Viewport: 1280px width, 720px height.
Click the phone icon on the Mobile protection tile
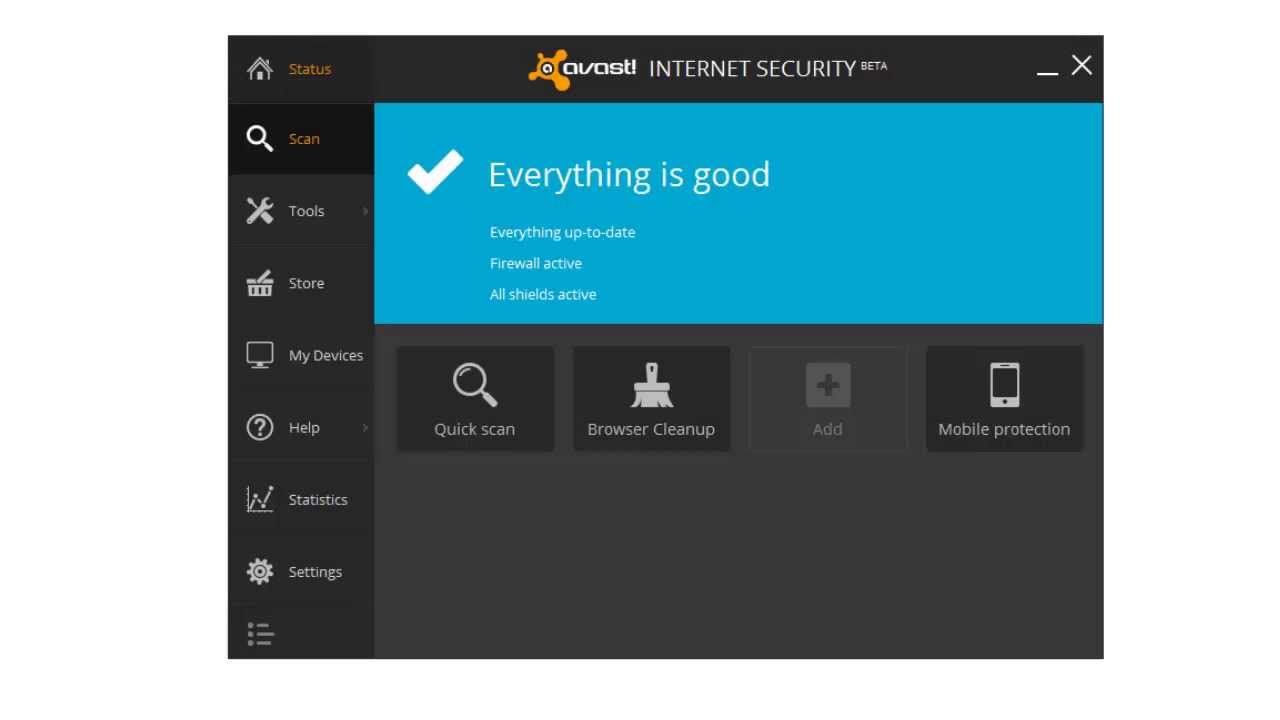pos(1005,385)
